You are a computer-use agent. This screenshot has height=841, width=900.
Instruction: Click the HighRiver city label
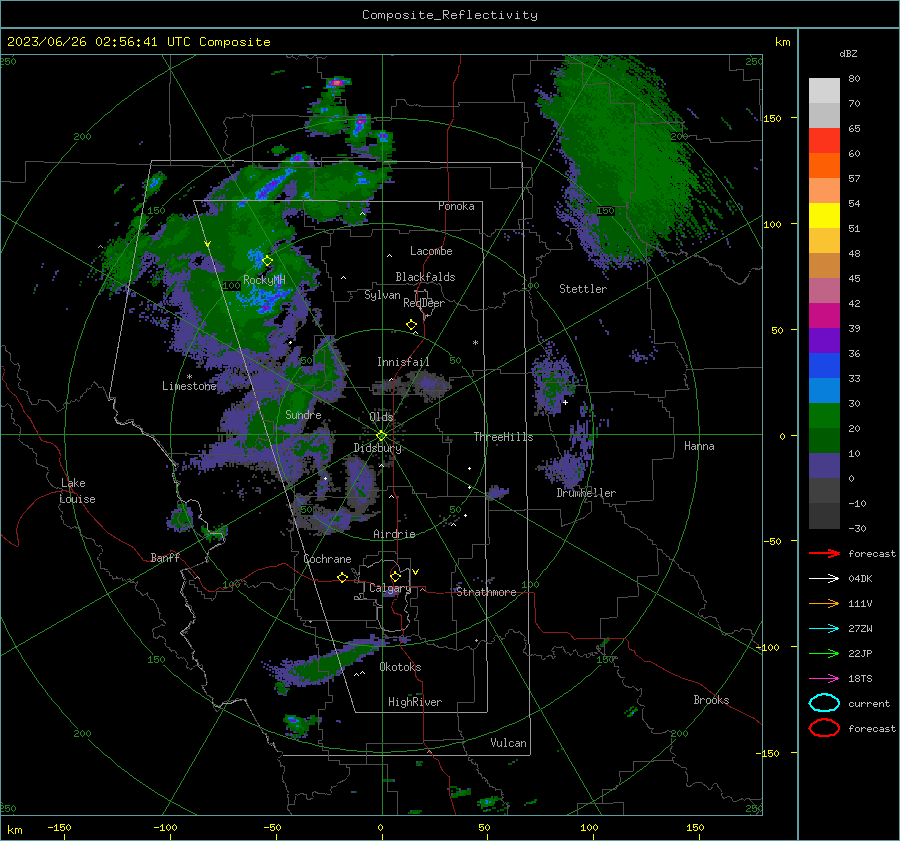pos(415,702)
